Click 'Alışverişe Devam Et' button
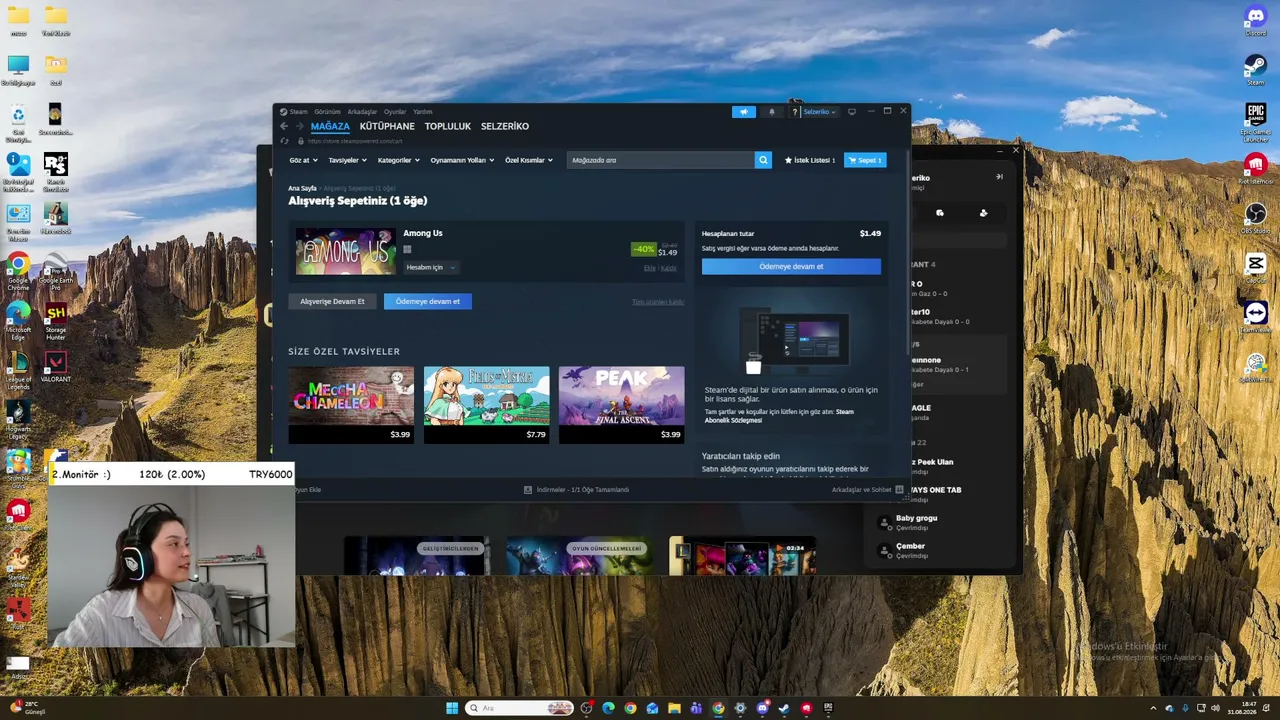This screenshot has height=720, width=1280. pos(333,301)
